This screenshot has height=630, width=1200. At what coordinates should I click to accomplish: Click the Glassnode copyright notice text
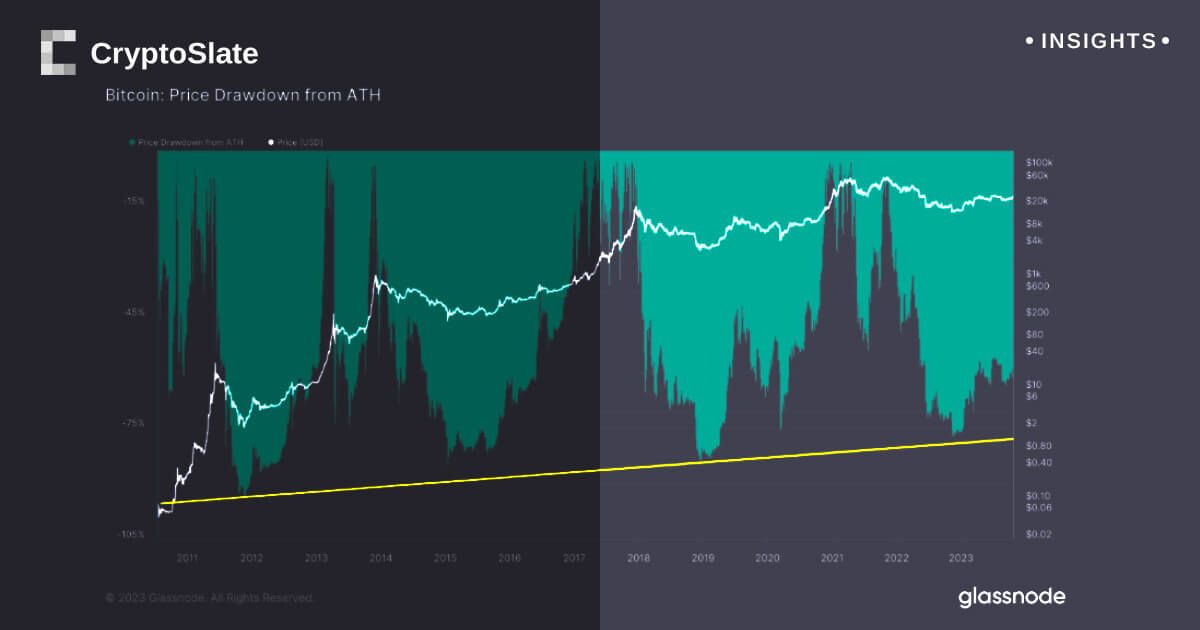[x=210, y=598]
